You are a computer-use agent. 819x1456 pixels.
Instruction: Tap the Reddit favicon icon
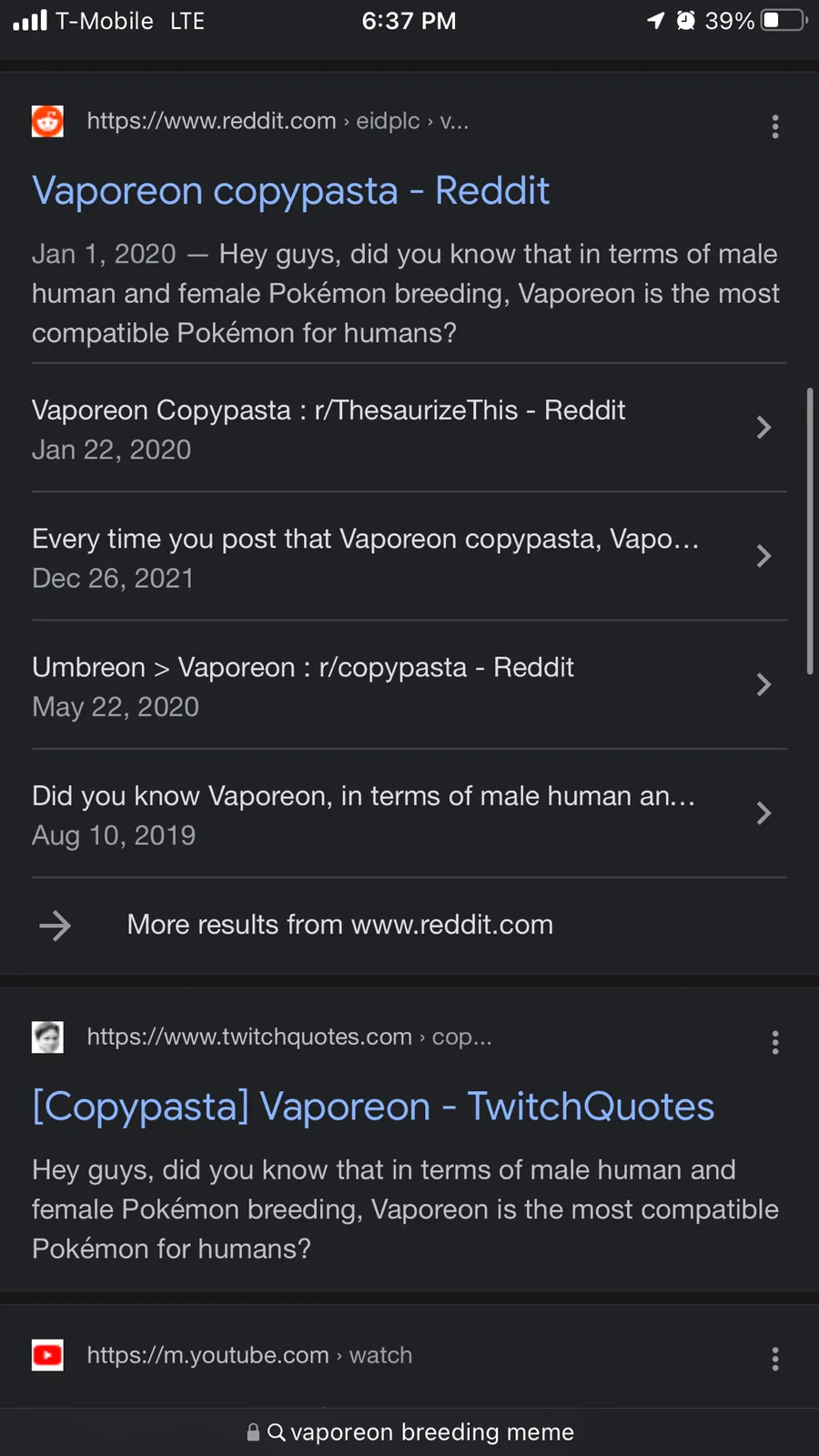coord(47,121)
